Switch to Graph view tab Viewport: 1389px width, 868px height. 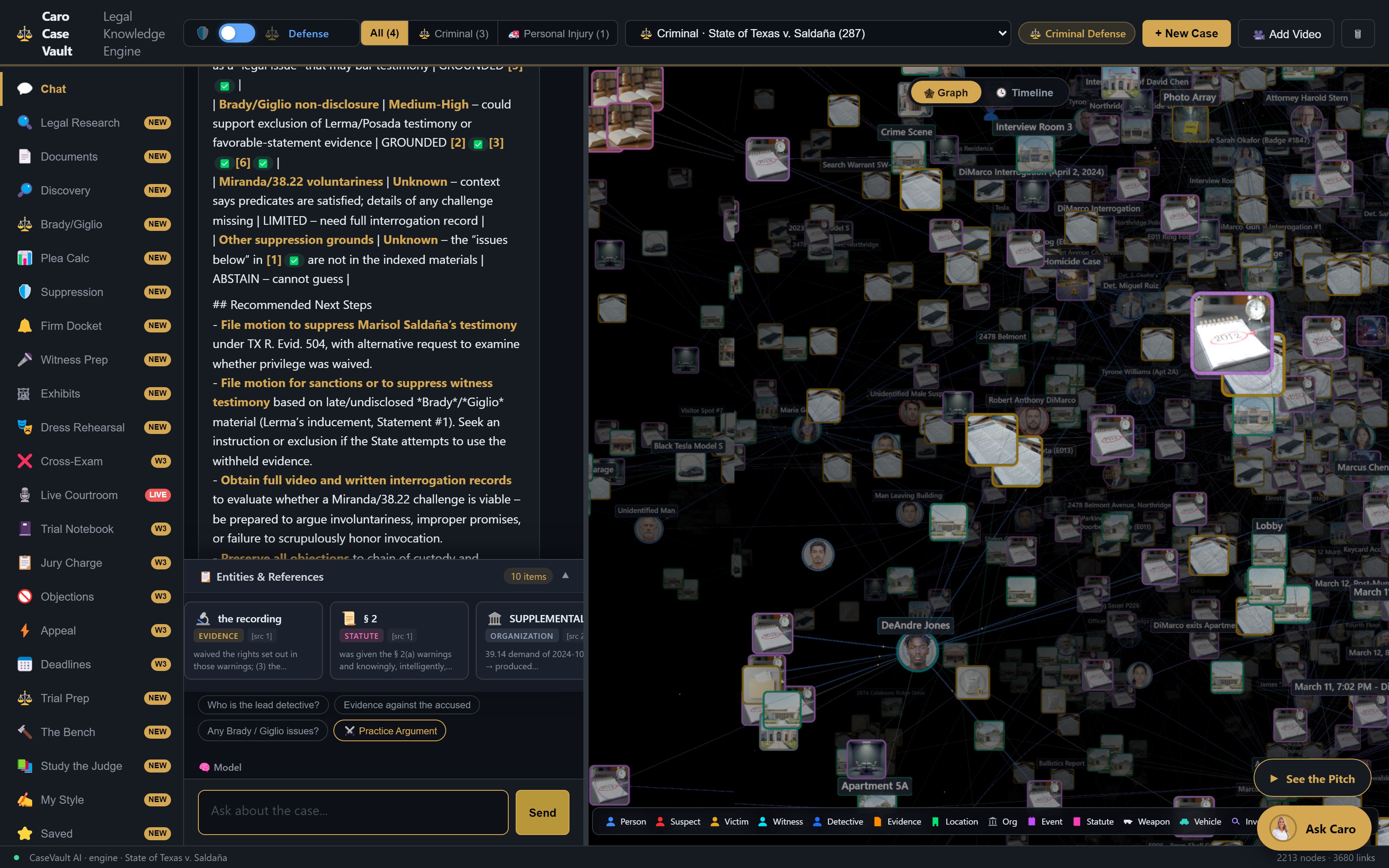tap(946, 92)
